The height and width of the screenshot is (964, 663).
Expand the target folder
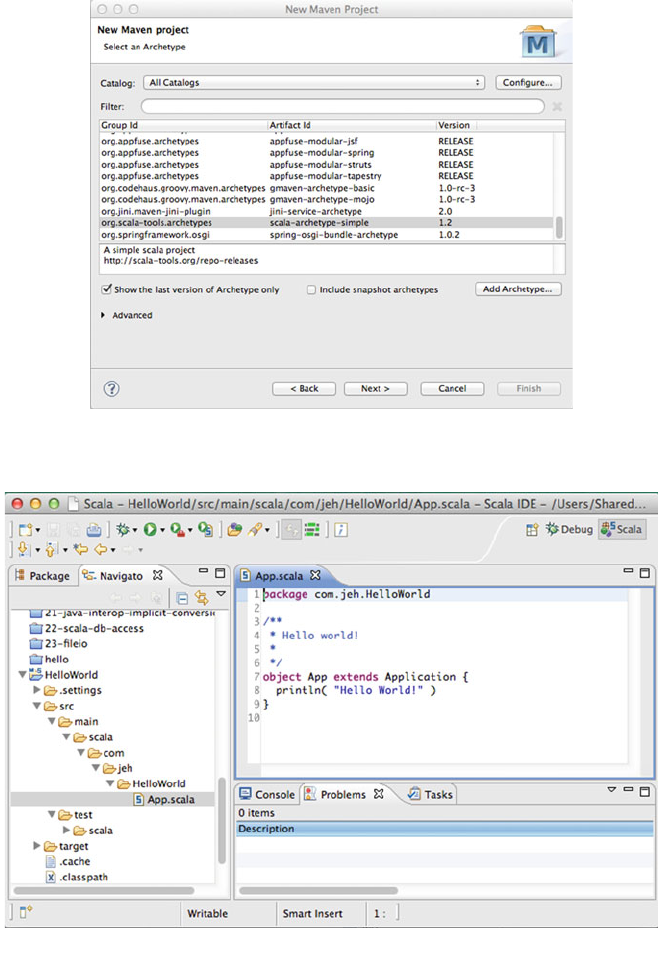37,846
